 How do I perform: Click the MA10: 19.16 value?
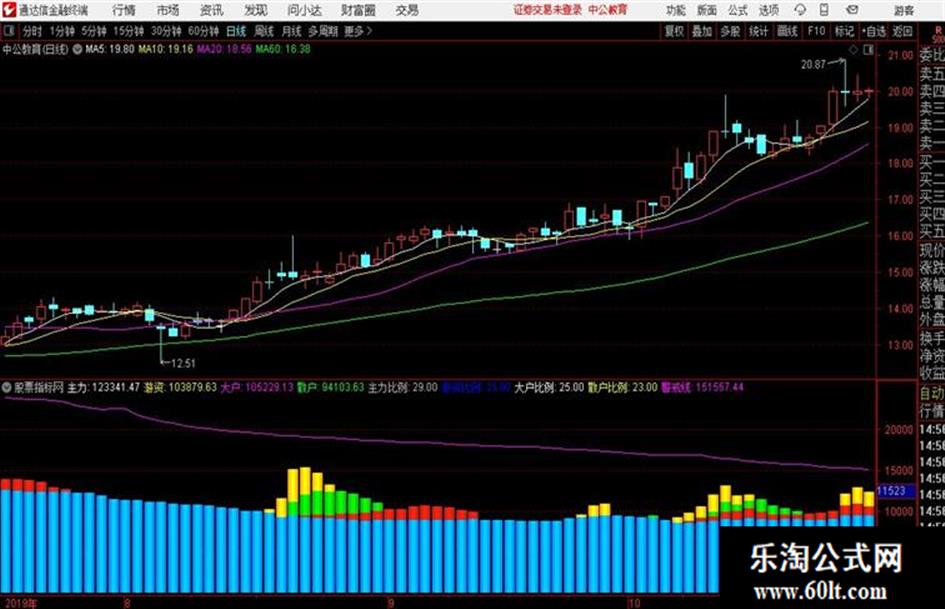(166, 49)
